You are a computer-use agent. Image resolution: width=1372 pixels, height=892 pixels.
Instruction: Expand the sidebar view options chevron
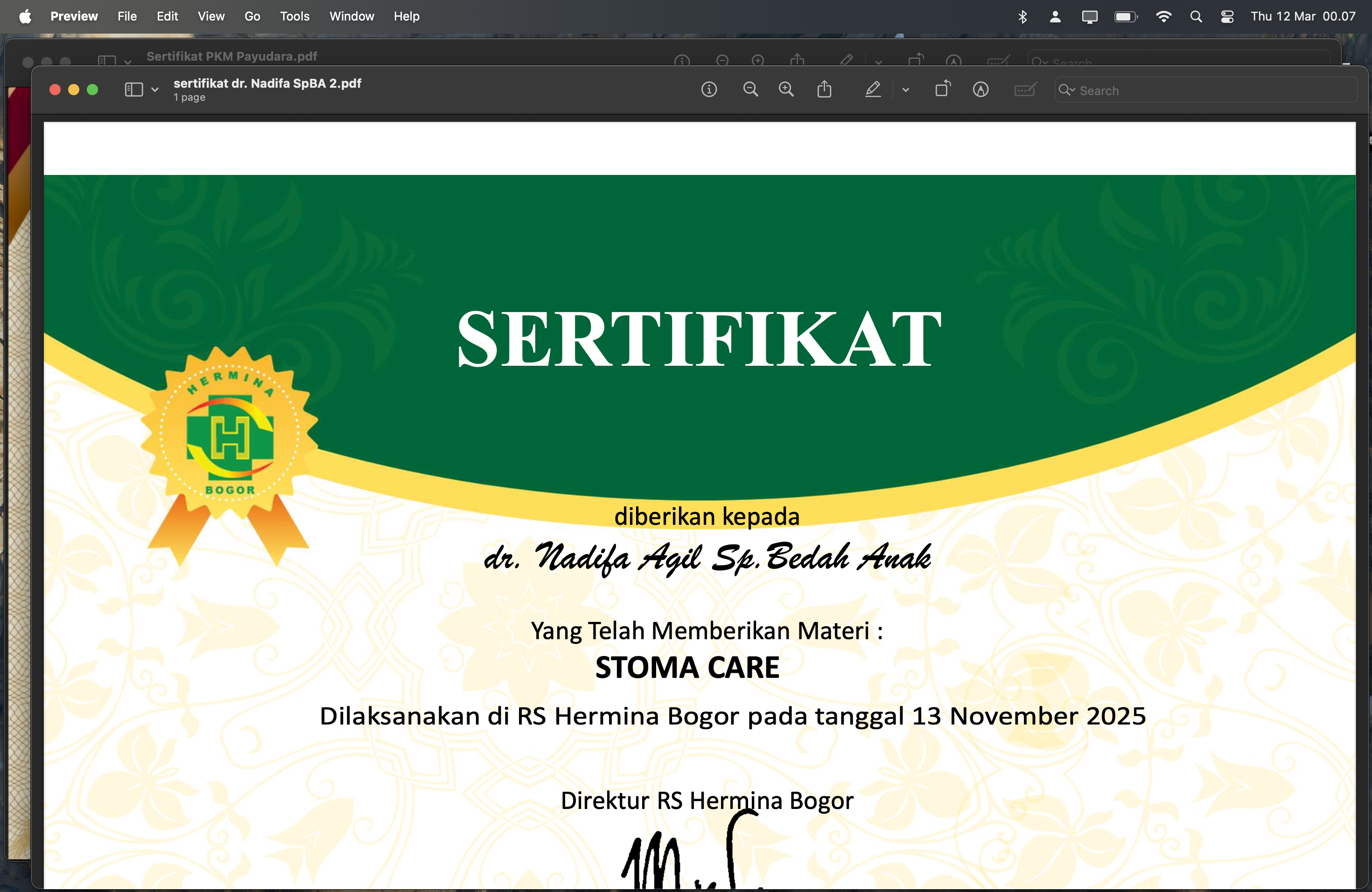coord(155,90)
